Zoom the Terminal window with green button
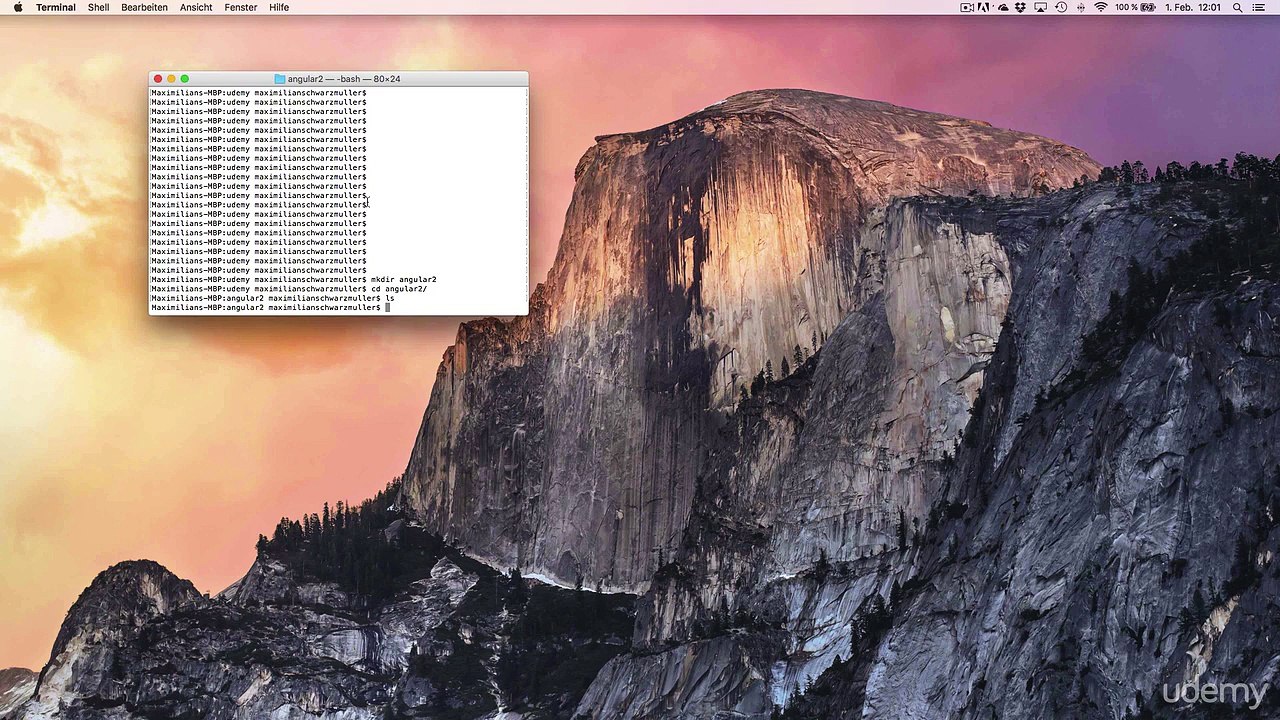Screen dimensions: 1280x720 click(x=184, y=79)
